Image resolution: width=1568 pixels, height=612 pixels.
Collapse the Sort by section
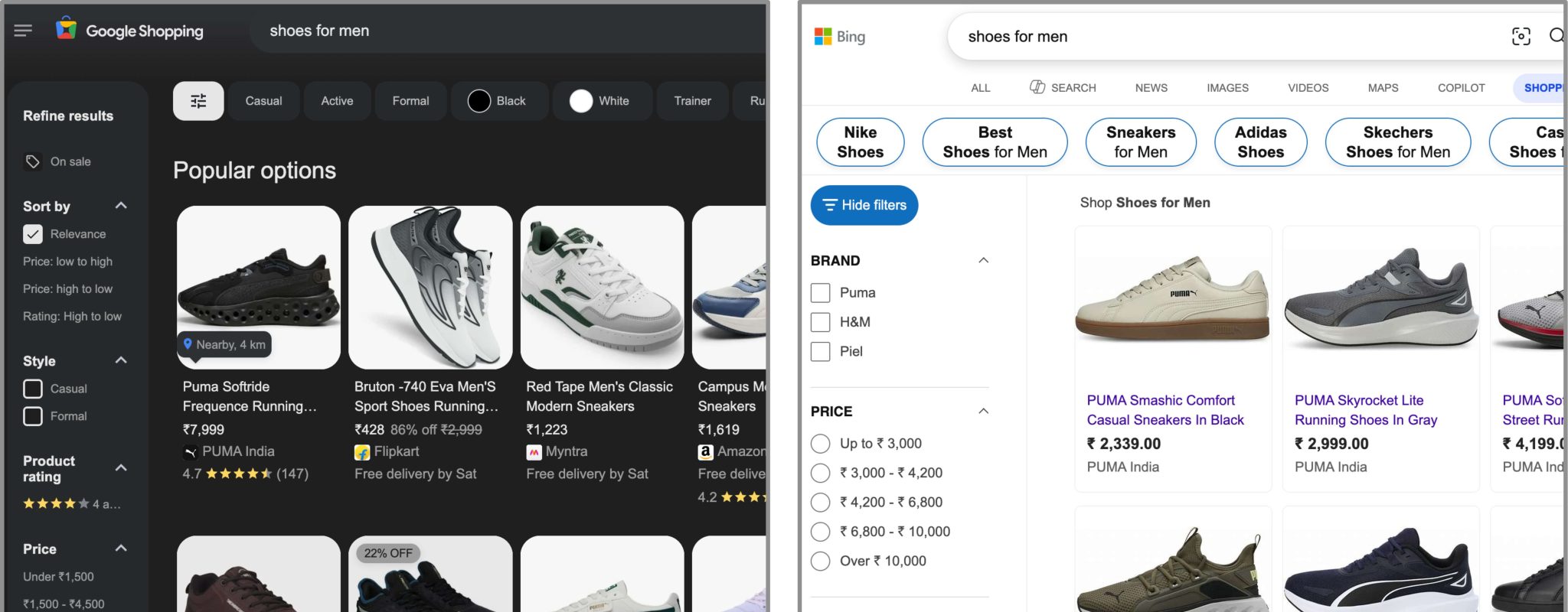[121, 206]
